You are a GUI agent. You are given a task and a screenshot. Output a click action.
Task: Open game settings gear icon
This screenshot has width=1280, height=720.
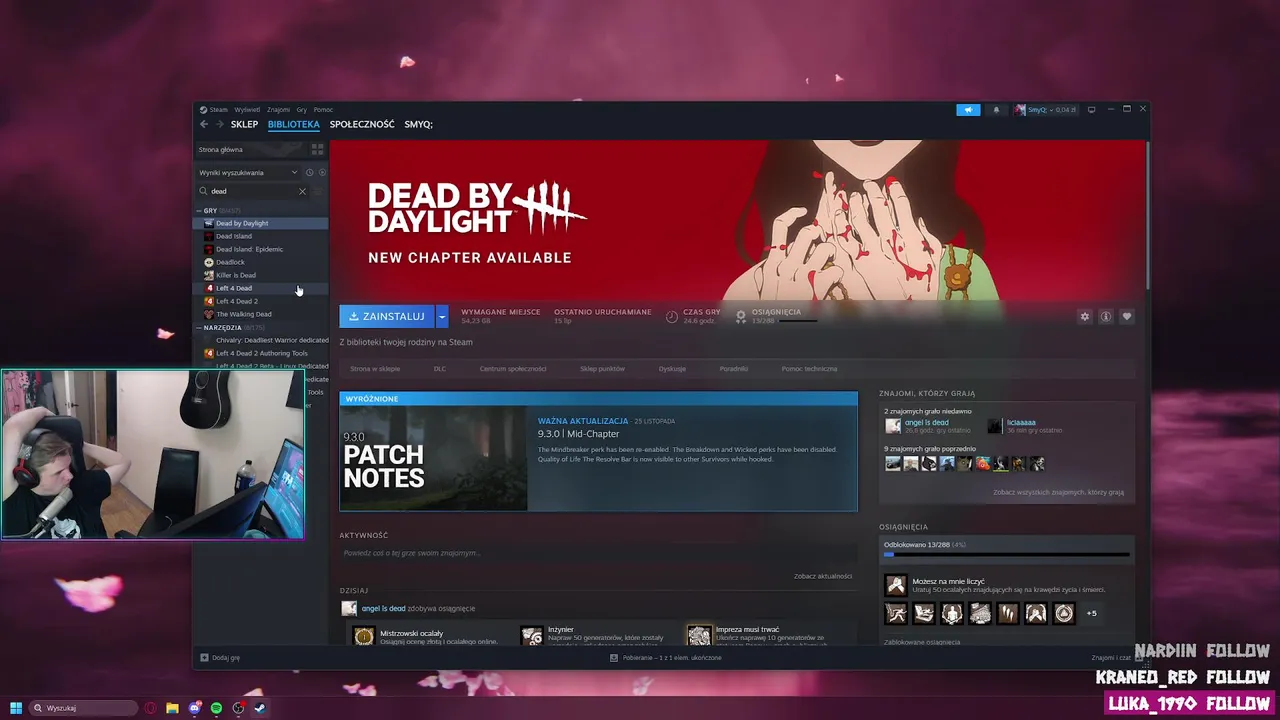coord(1084,316)
